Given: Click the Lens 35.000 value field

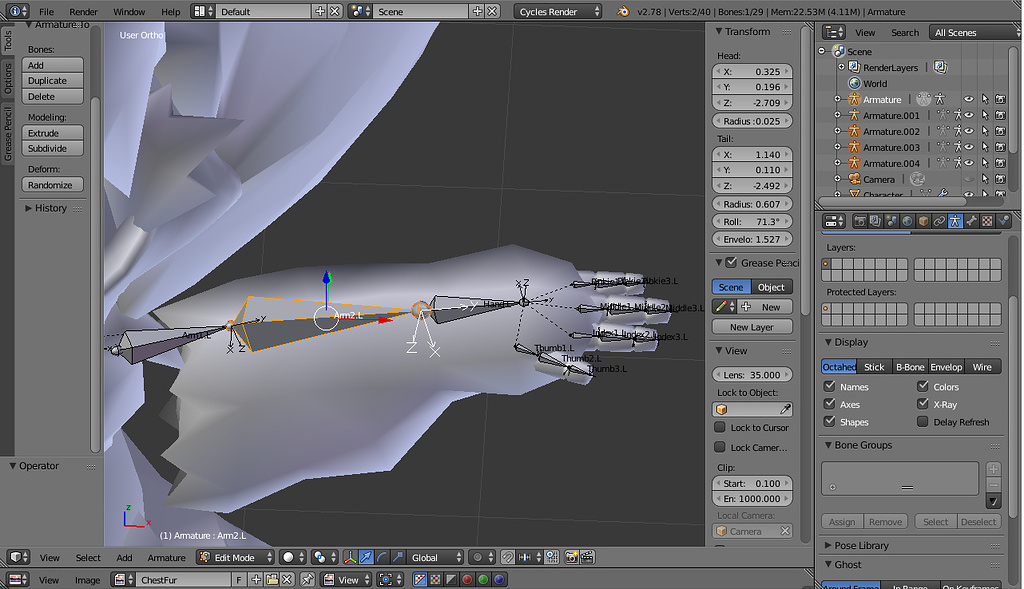Looking at the screenshot, I should tap(752, 375).
